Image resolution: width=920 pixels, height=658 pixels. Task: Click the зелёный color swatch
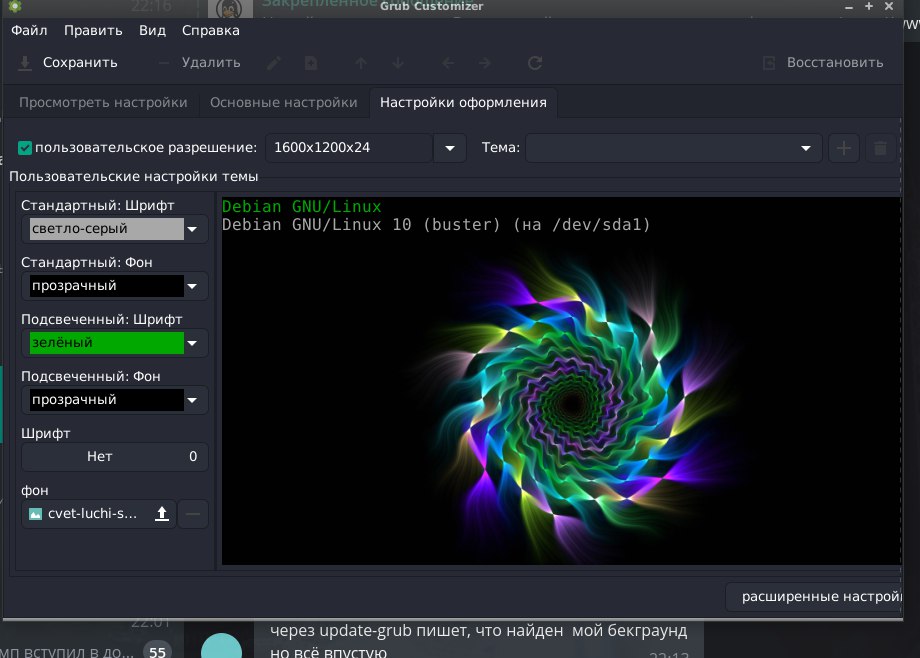pos(107,343)
